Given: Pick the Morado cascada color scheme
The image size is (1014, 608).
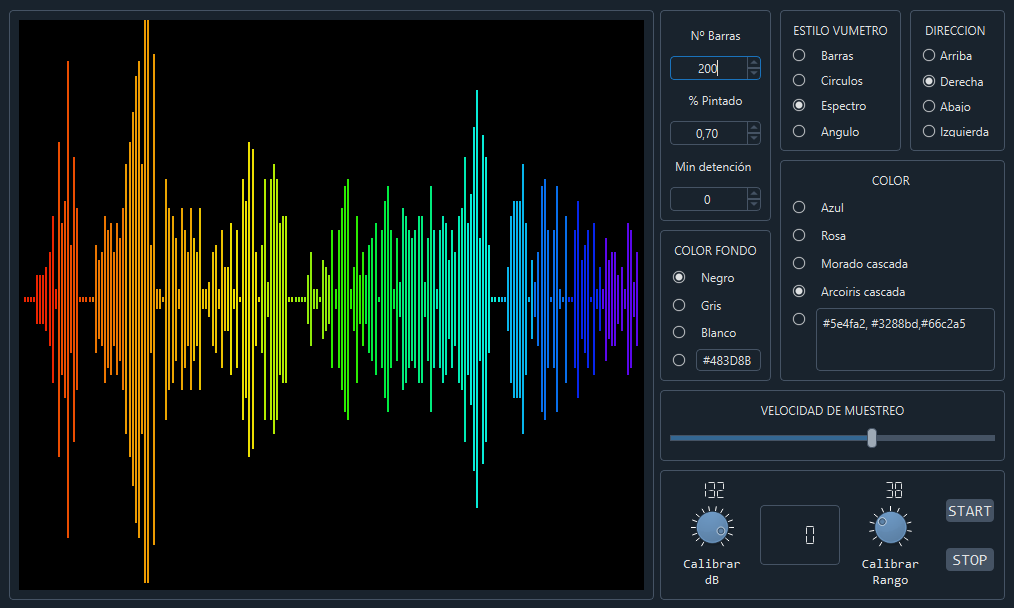Looking at the screenshot, I should 799,264.
